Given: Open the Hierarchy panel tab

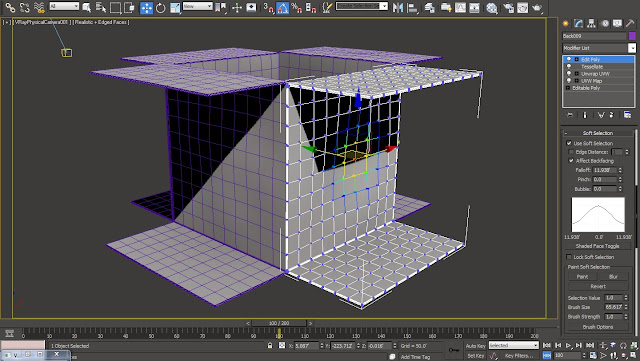Looking at the screenshot, I should [591, 24].
